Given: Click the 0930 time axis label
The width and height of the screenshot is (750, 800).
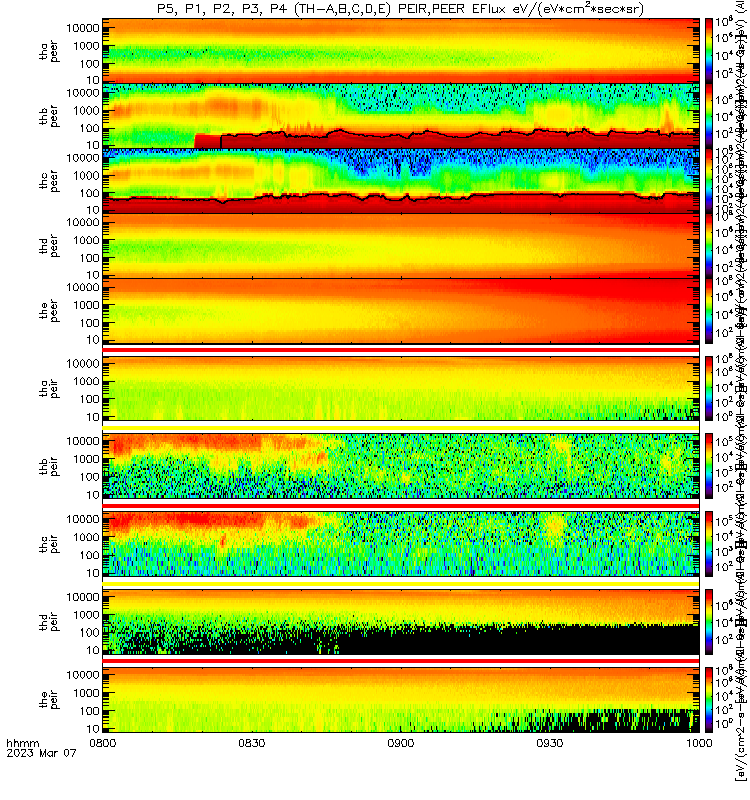Looking at the screenshot, I should coord(550,743).
